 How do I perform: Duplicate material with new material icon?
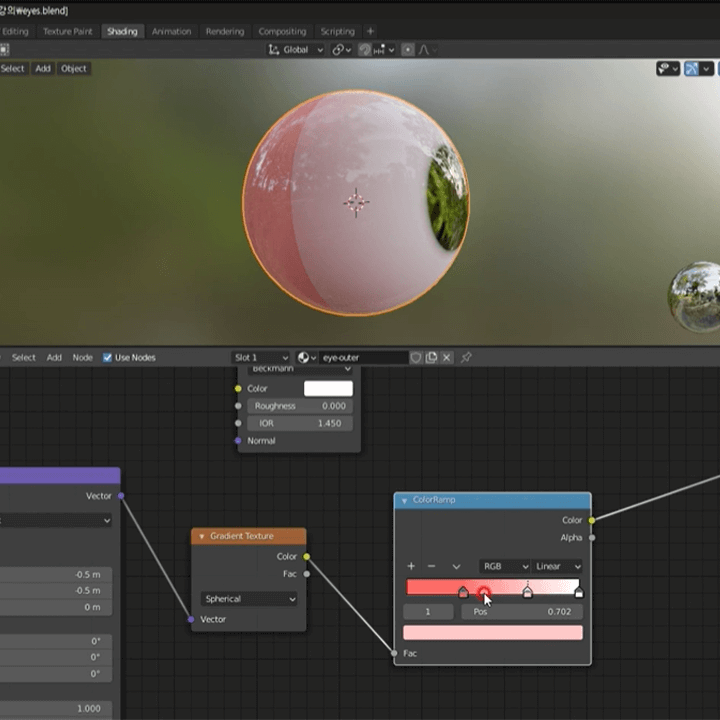[431, 357]
